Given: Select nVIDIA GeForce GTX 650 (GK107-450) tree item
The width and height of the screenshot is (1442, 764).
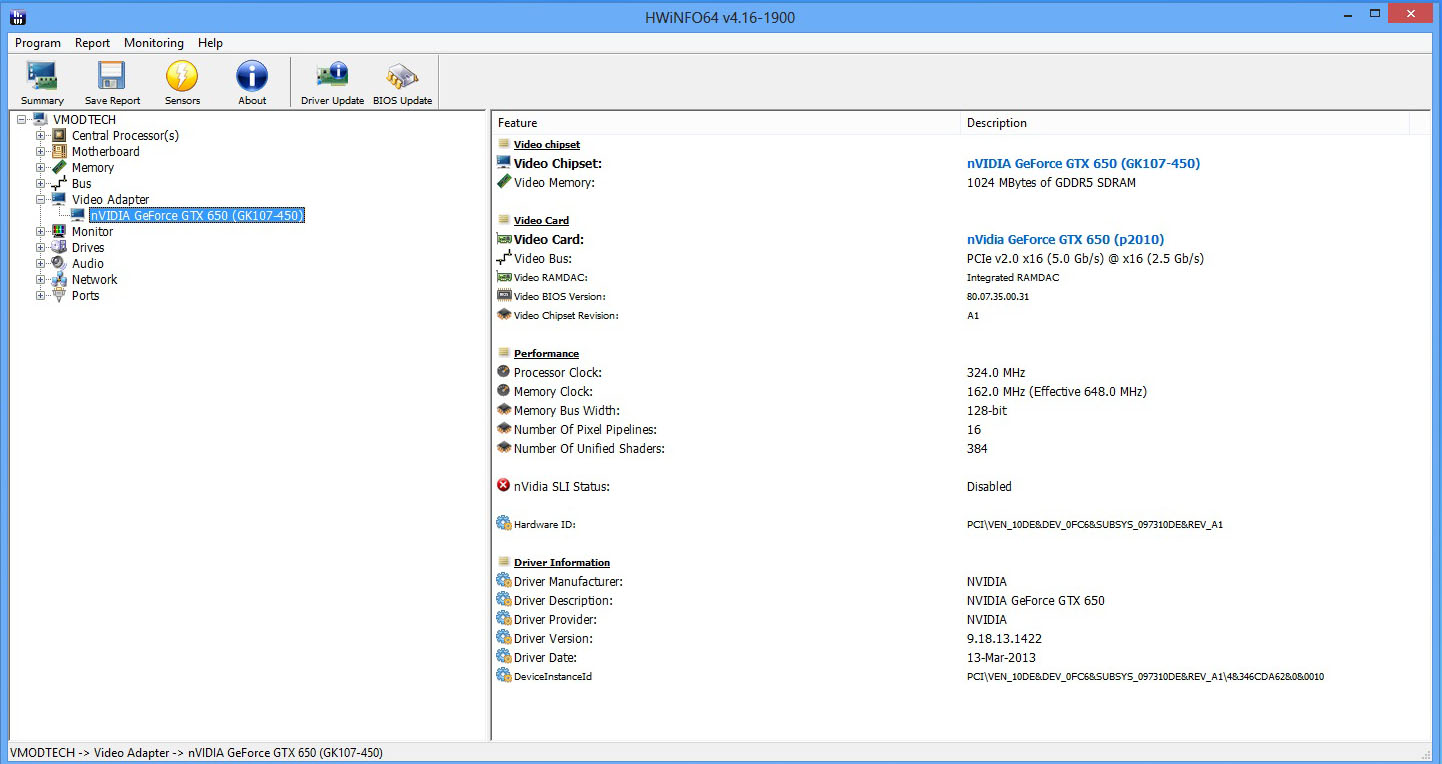Looking at the screenshot, I should (x=196, y=215).
